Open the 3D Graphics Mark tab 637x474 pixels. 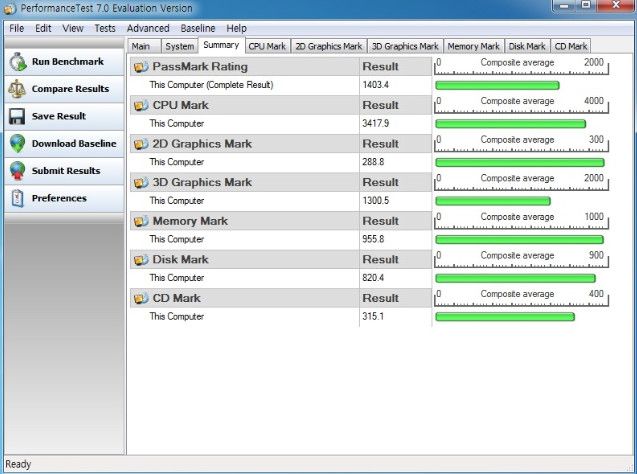click(405, 46)
